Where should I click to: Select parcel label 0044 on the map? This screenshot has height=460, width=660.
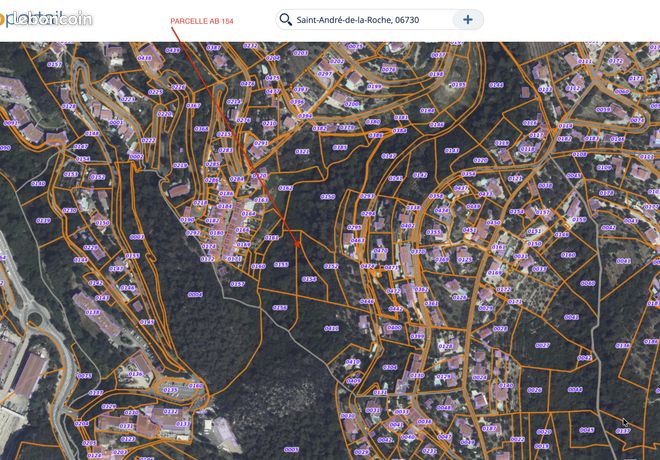[575, 390]
